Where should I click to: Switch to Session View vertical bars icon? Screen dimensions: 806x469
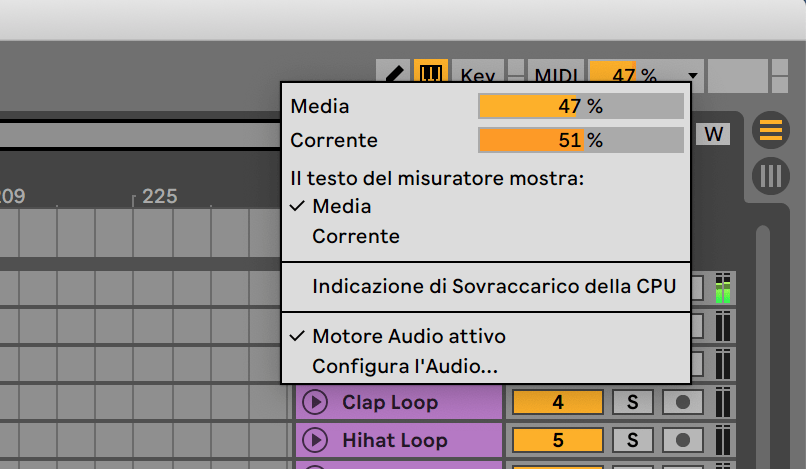click(x=771, y=176)
